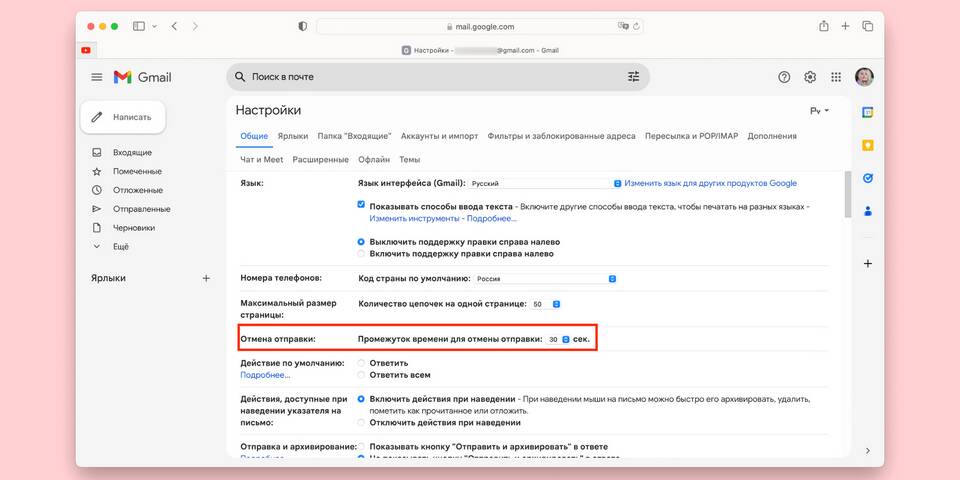Open Google Tasks side panel icon
Screen dimensions: 960x480
coord(868,178)
